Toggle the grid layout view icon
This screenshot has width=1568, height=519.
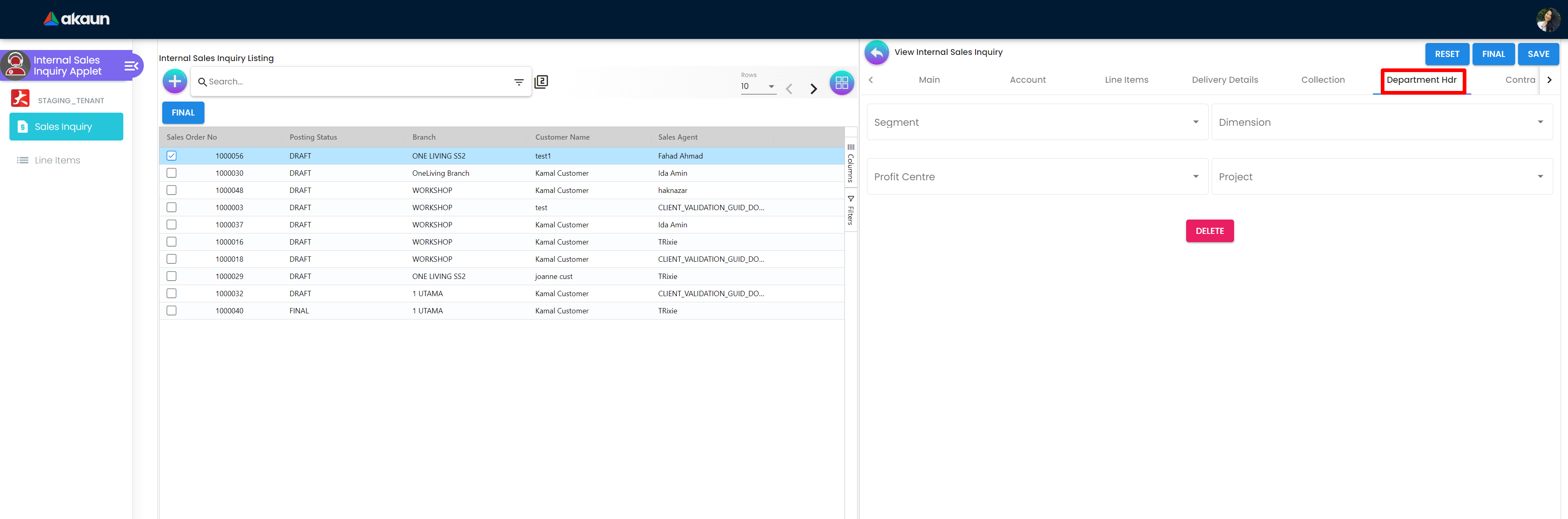pyautogui.click(x=841, y=83)
